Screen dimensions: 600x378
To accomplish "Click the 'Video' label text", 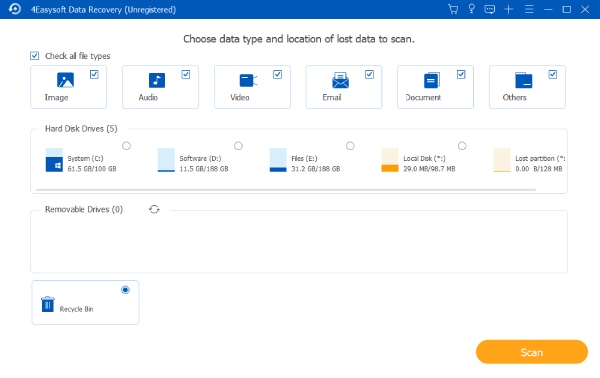I will point(240,98).
